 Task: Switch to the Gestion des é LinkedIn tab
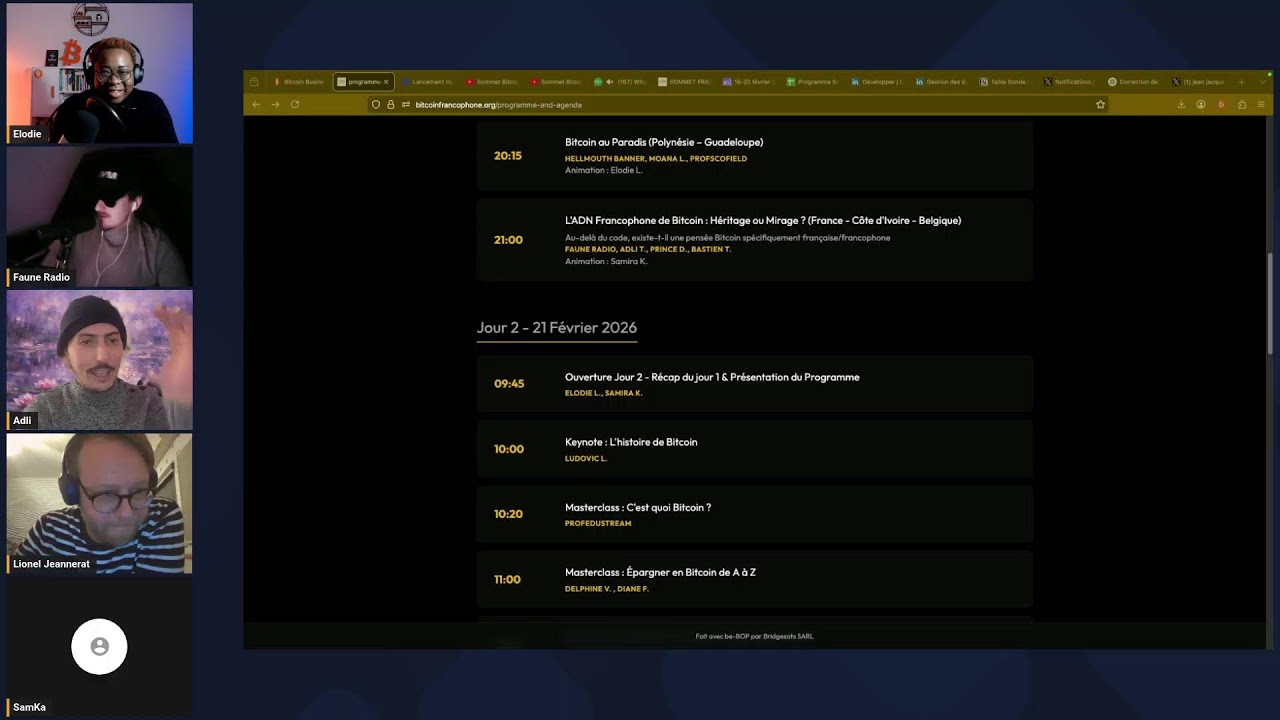[941, 82]
